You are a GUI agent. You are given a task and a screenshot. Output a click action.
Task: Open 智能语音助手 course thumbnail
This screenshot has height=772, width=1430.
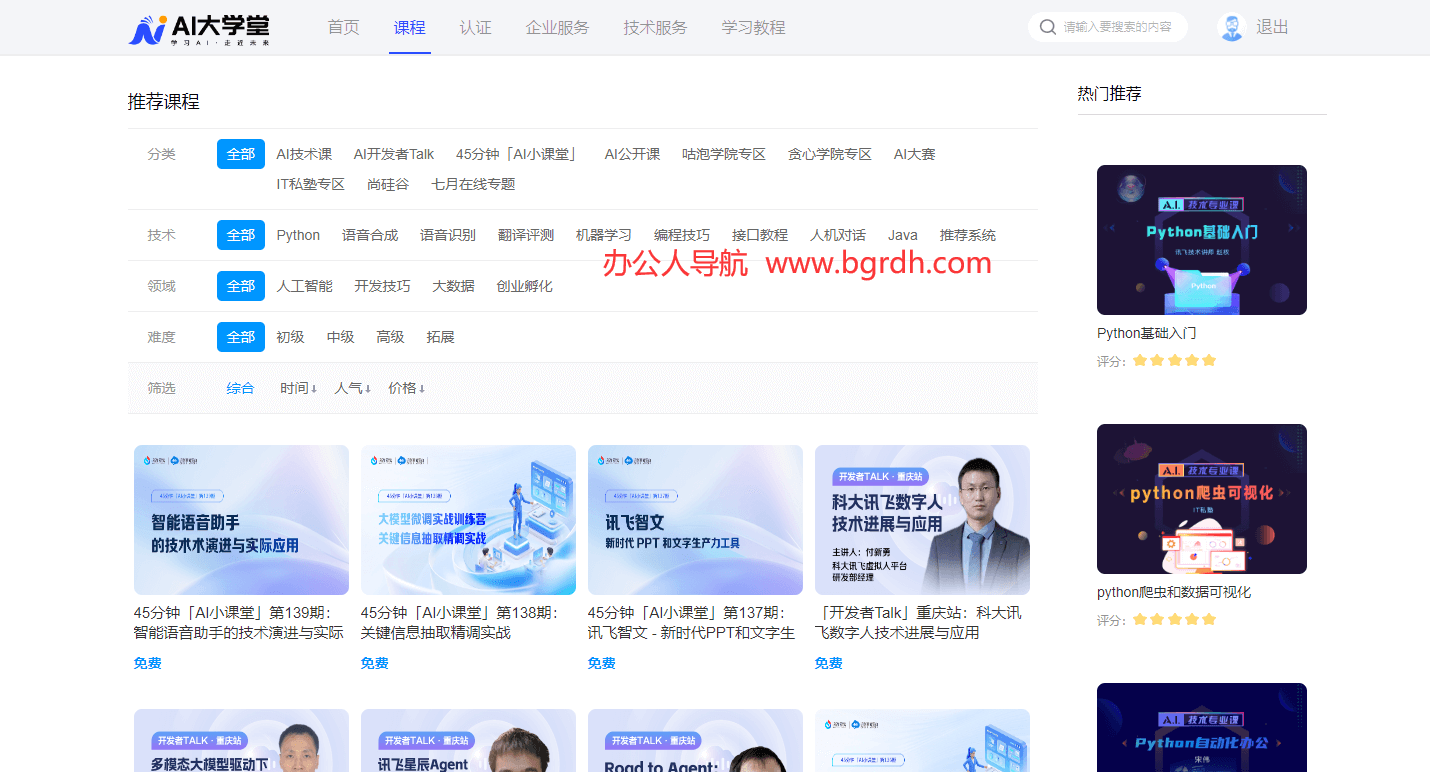pos(241,520)
